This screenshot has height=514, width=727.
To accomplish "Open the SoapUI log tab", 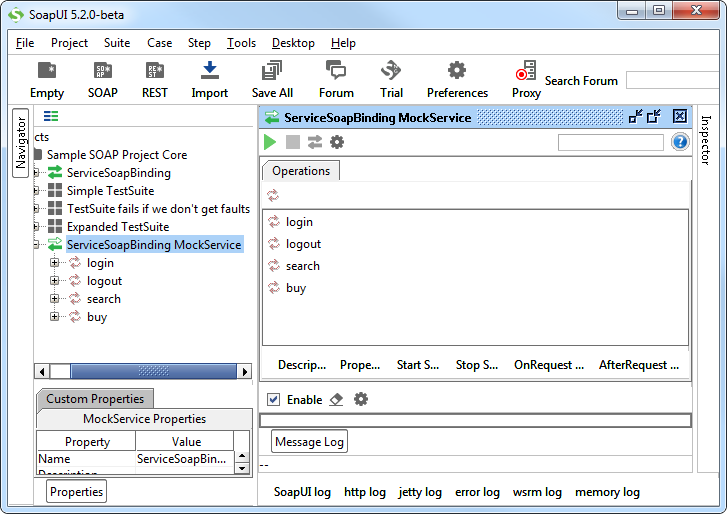I will click(x=302, y=492).
